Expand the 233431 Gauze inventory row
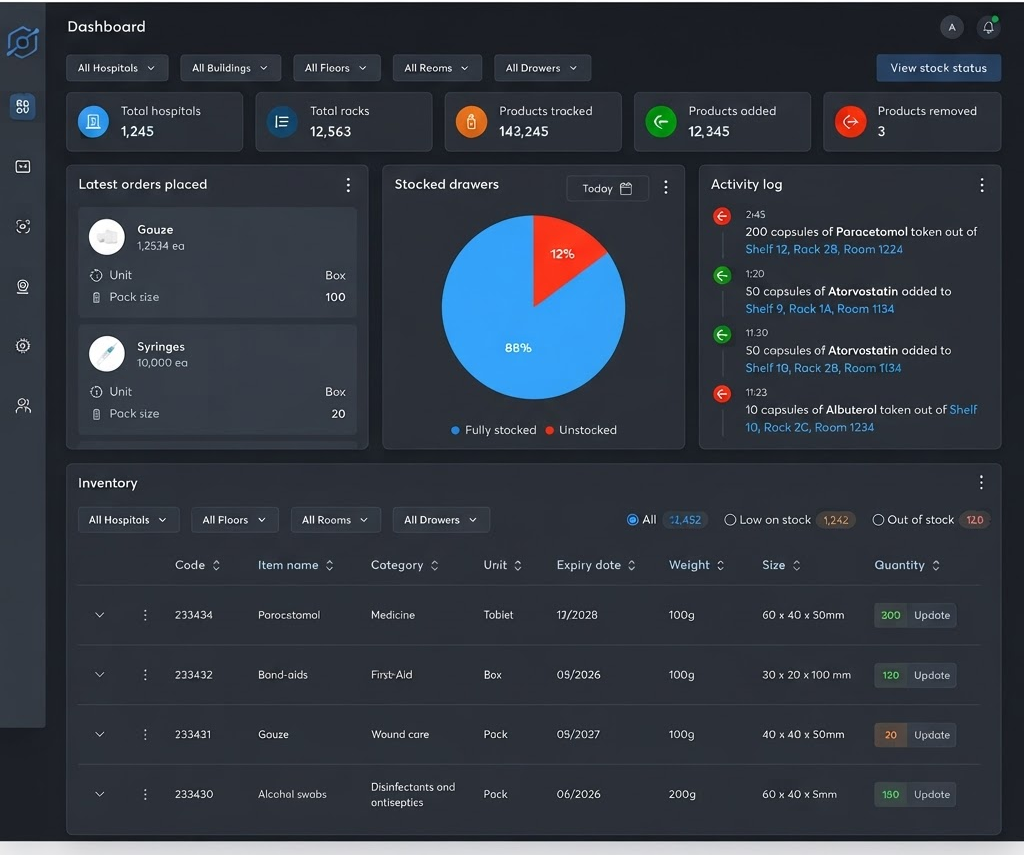Screen dimensions: 1024x855 pos(99,734)
